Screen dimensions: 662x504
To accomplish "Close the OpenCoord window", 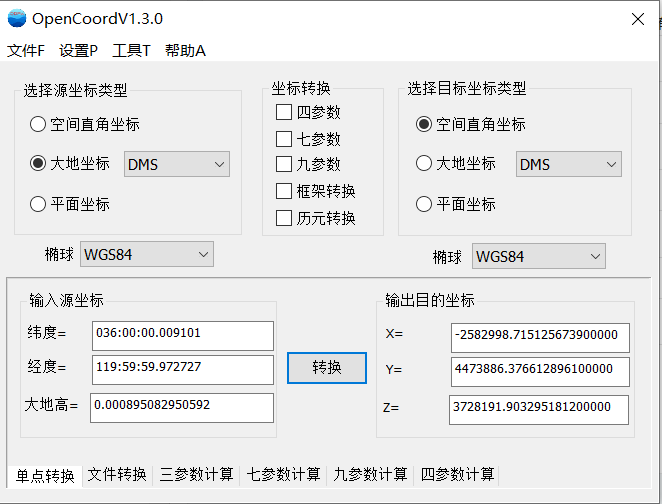I will (x=637, y=19).
